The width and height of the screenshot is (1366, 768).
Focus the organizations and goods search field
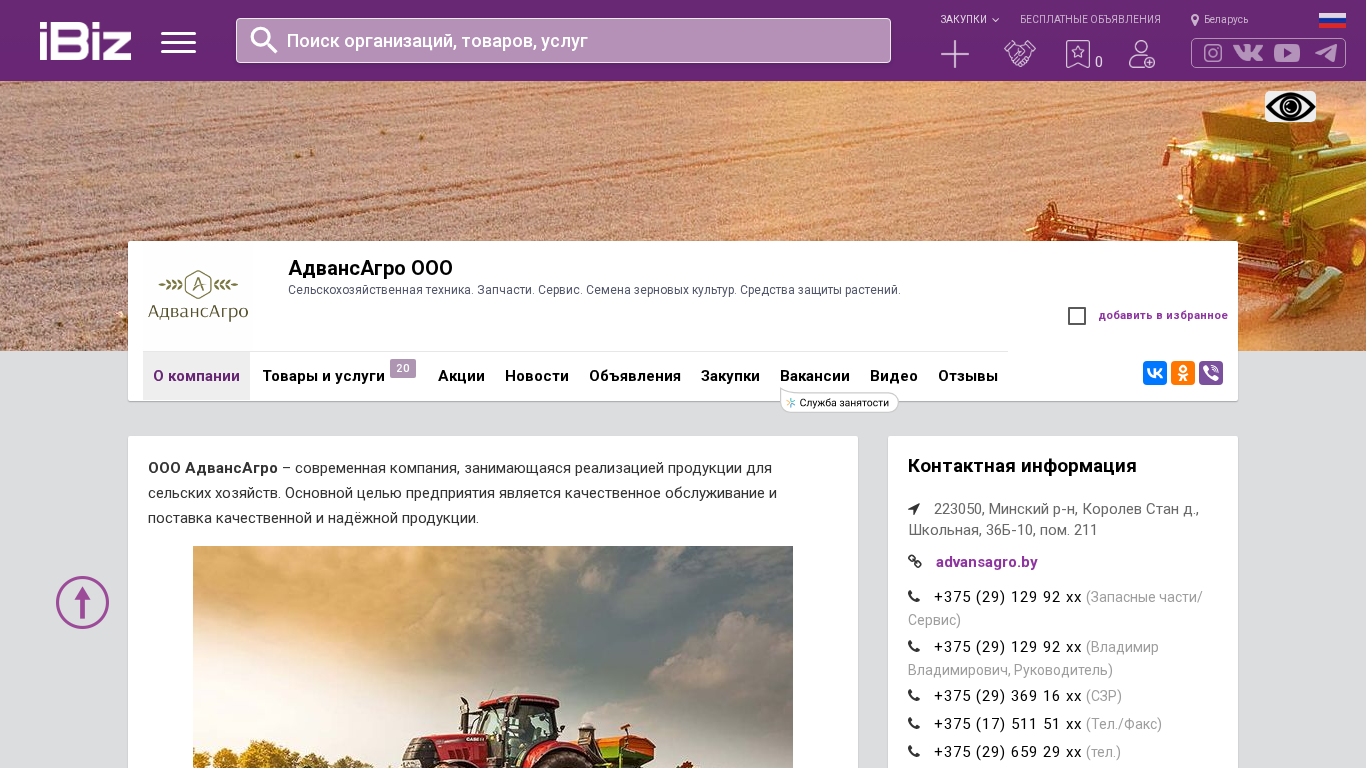click(563, 41)
